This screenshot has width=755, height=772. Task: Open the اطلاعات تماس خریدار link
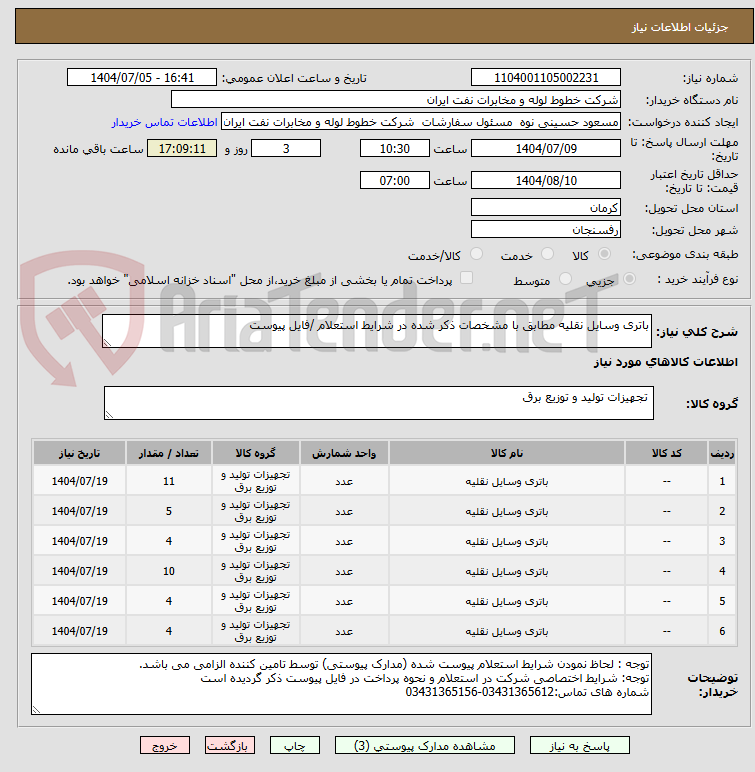[164, 122]
